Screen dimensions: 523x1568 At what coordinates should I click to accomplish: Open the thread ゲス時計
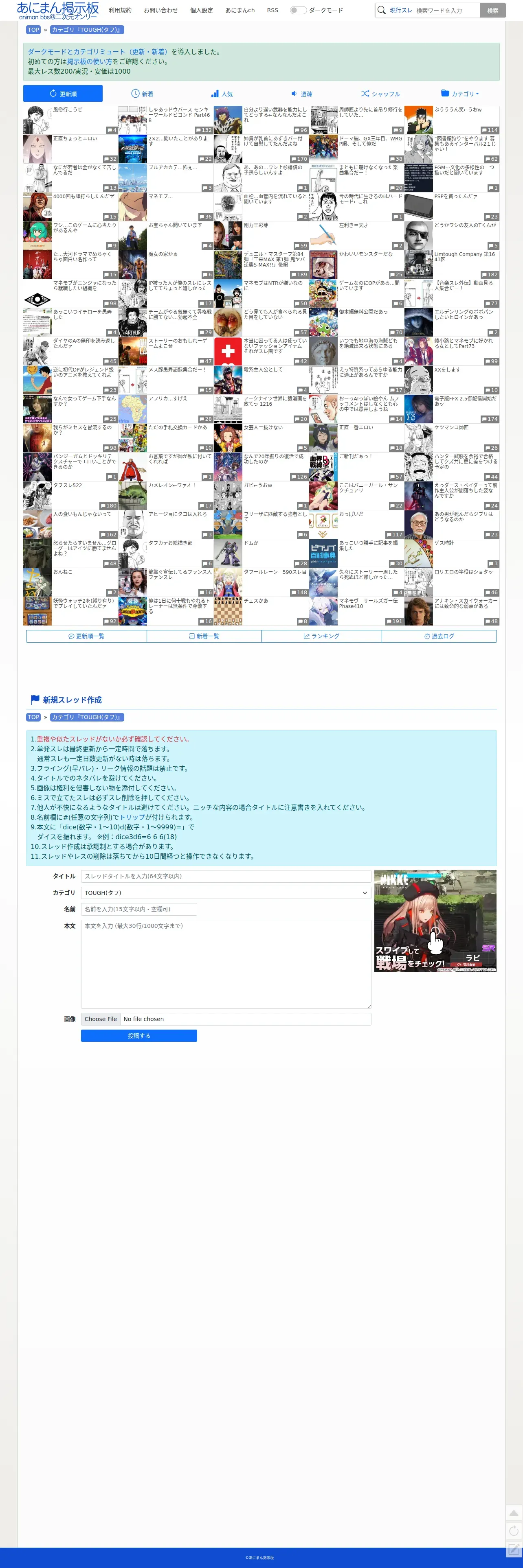[452, 553]
